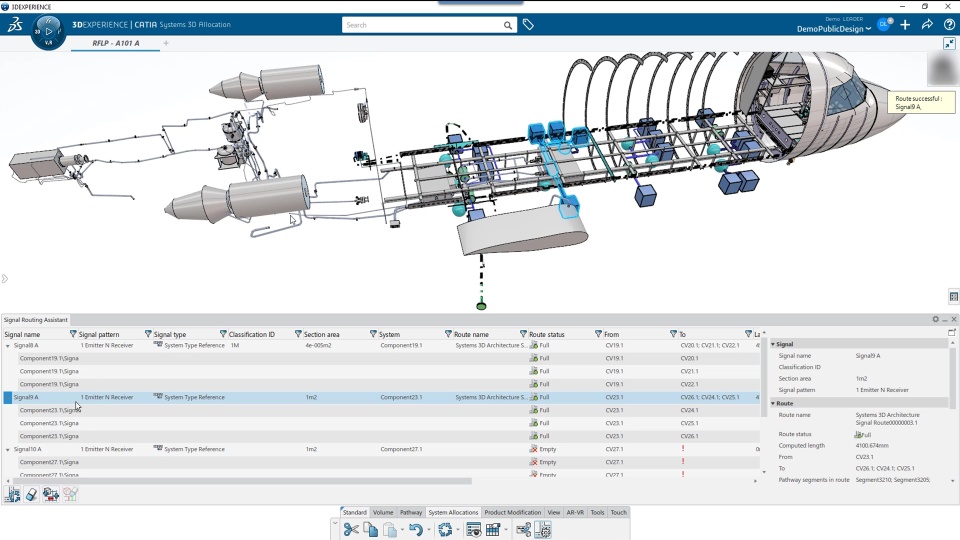
Task: Open the Paste options dropdown arrow
Action: point(402,530)
